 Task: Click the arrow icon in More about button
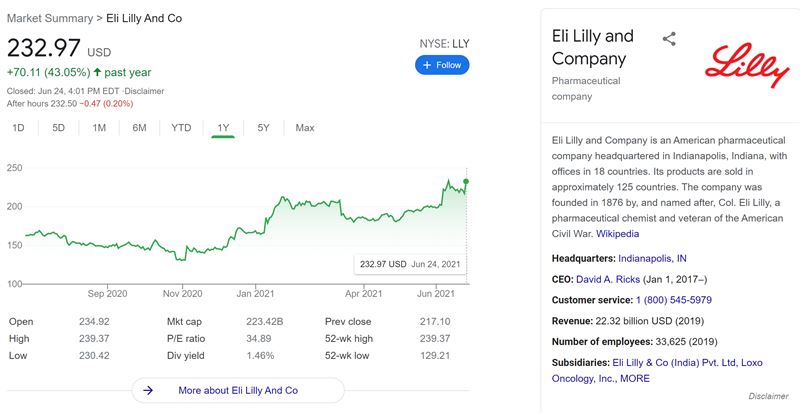[148, 391]
